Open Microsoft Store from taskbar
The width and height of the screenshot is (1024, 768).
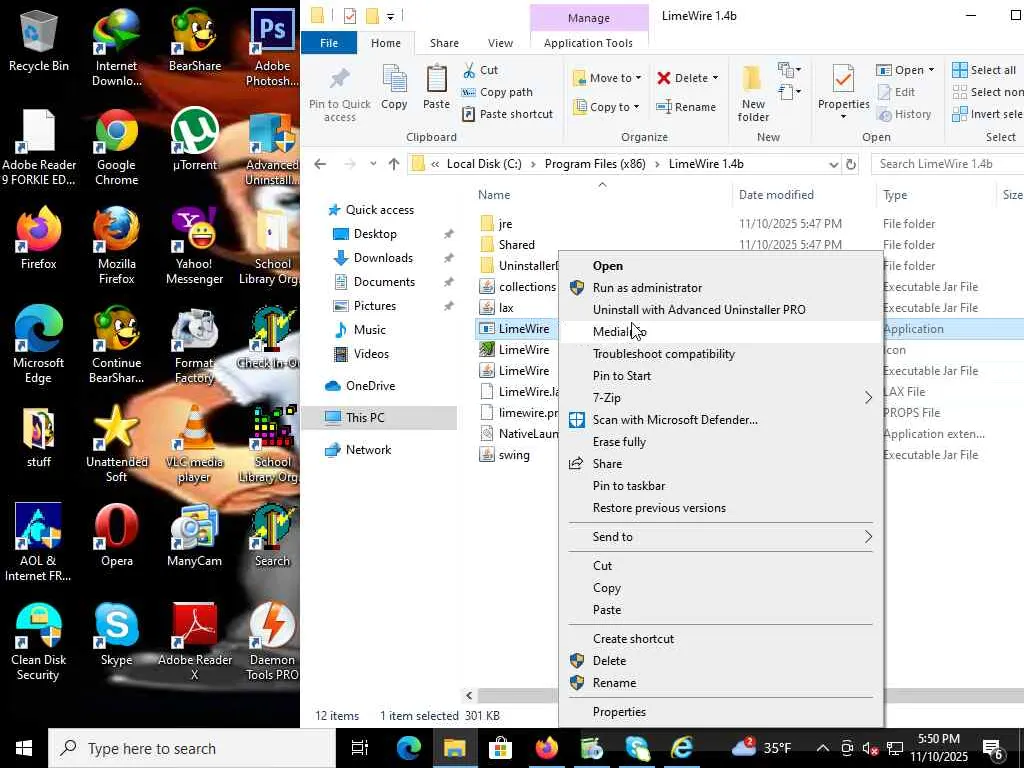[500, 748]
